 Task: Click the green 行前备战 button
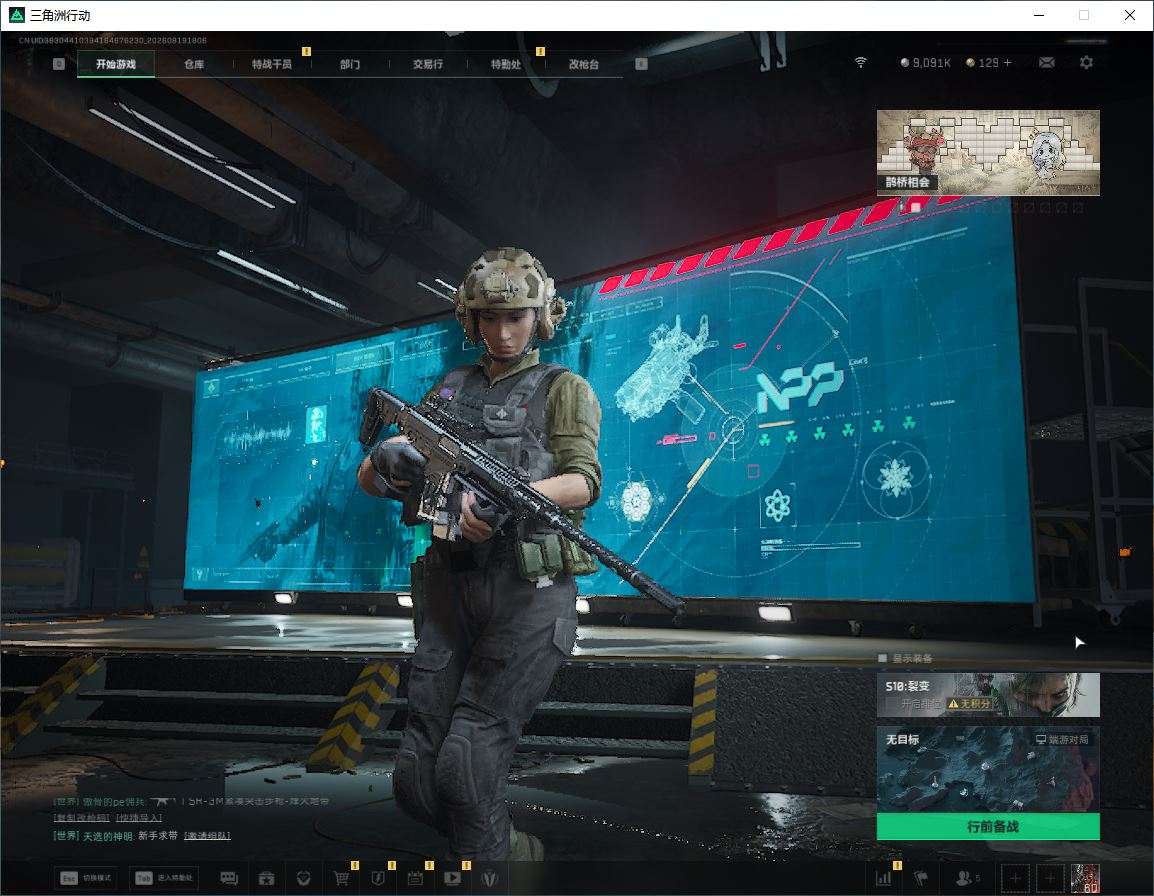[988, 826]
